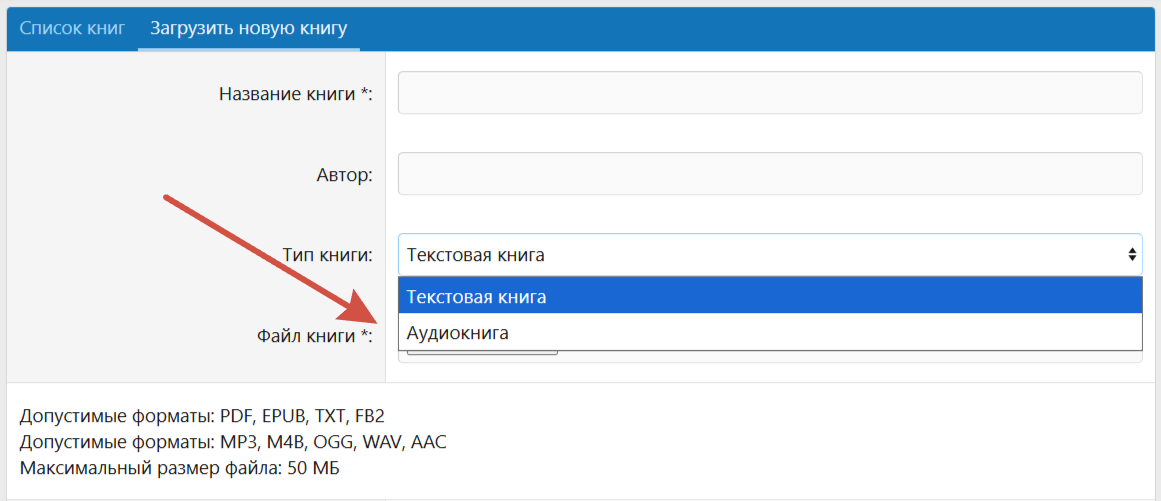Click the Тип книги label
Image resolution: width=1161 pixels, height=501 pixels.
(327, 255)
